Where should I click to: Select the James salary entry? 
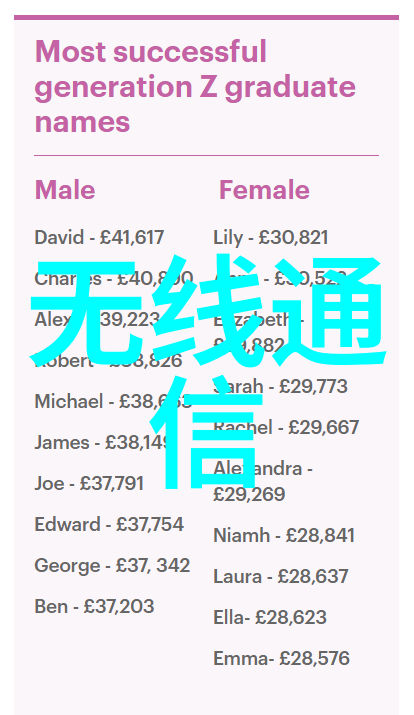click(103, 442)
